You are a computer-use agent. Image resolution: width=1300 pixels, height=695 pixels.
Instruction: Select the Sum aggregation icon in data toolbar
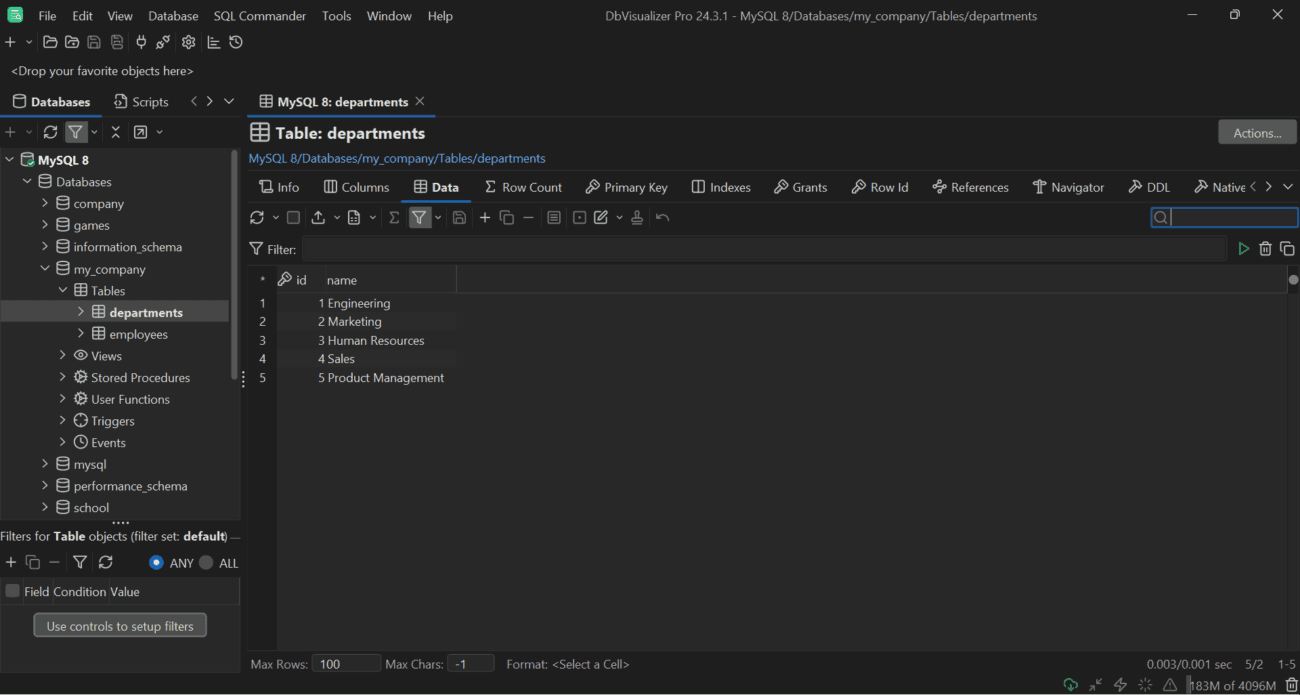[394, 217]
